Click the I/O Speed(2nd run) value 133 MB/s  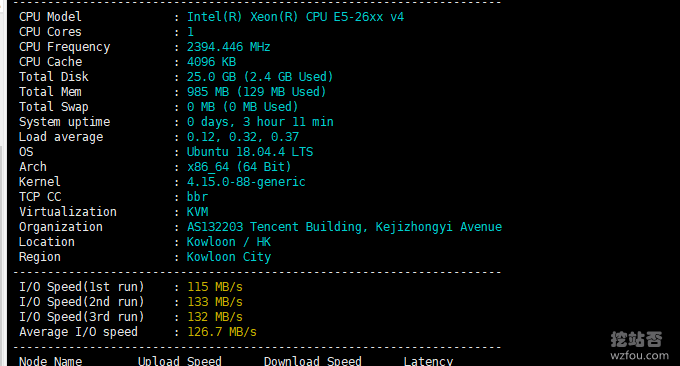215,302
